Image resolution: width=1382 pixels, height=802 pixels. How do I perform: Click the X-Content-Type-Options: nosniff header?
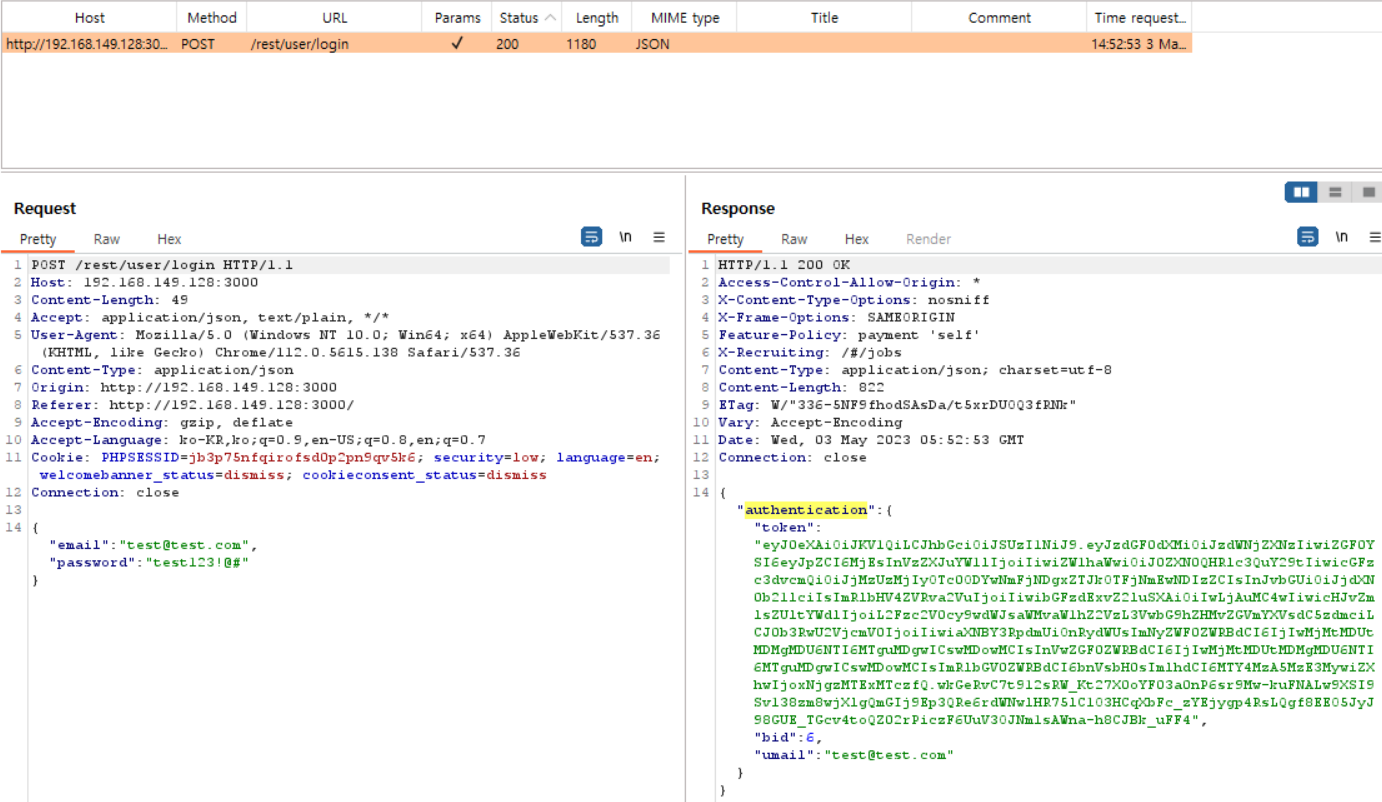(853, 300)
